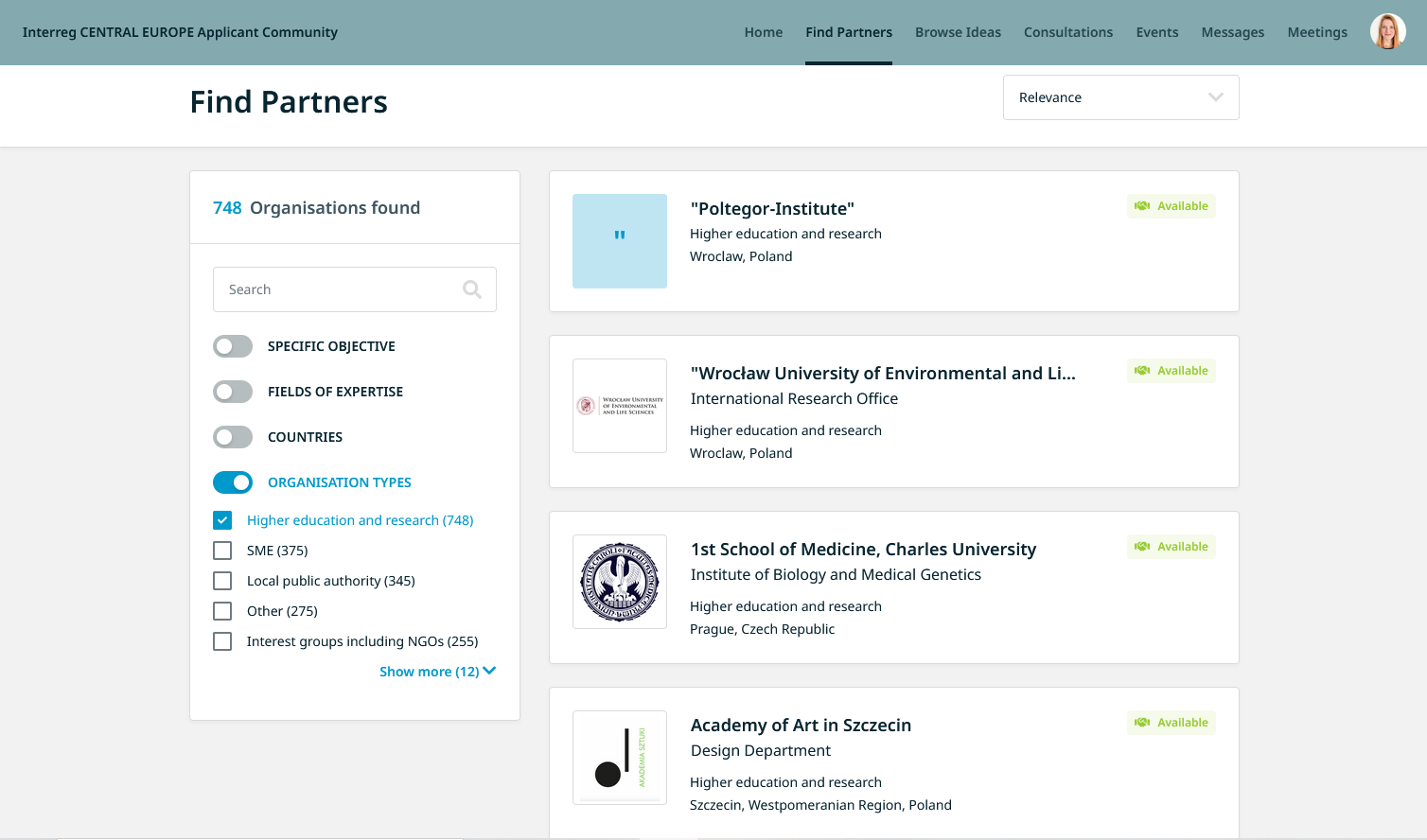Expand Show more (12) organisation types
This screenshot has height=840, width=1427.
pyautogui.click(x=437, y=672)
